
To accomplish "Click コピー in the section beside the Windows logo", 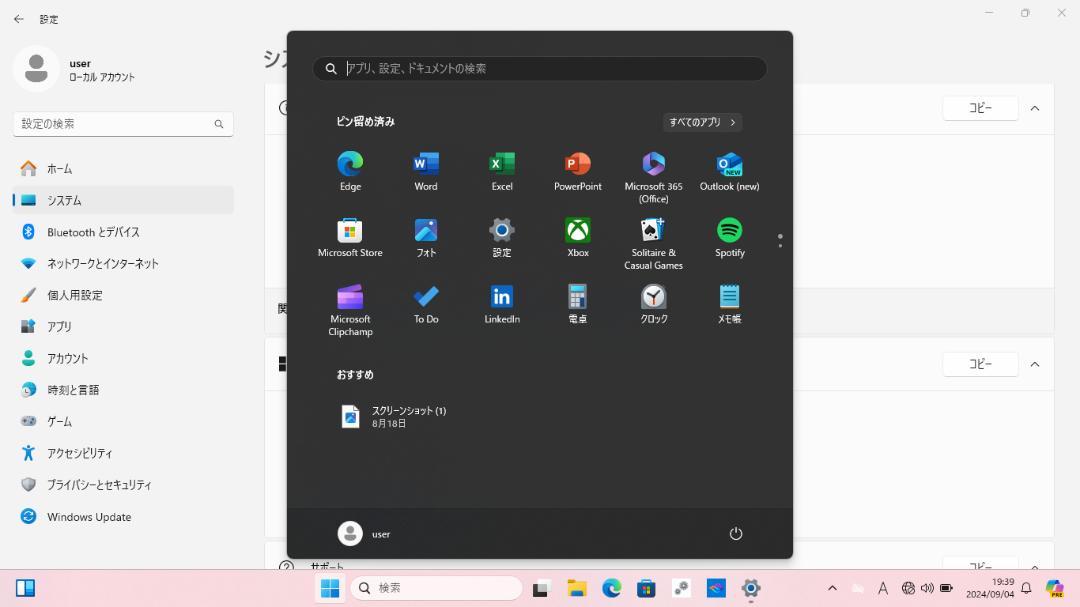I will (980, 364).
